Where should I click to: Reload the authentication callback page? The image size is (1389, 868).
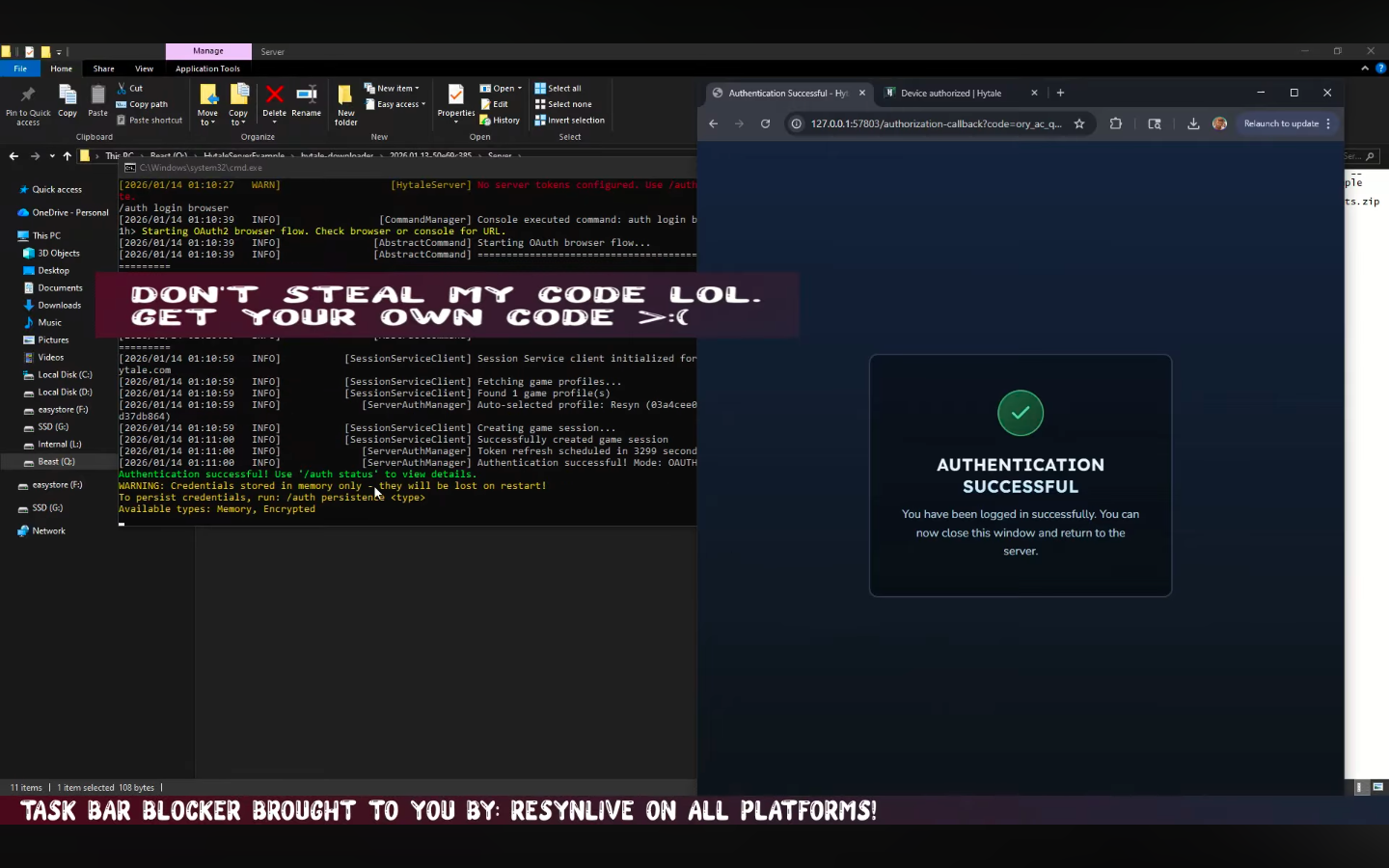pyautogui.click(x=765, y=123)
